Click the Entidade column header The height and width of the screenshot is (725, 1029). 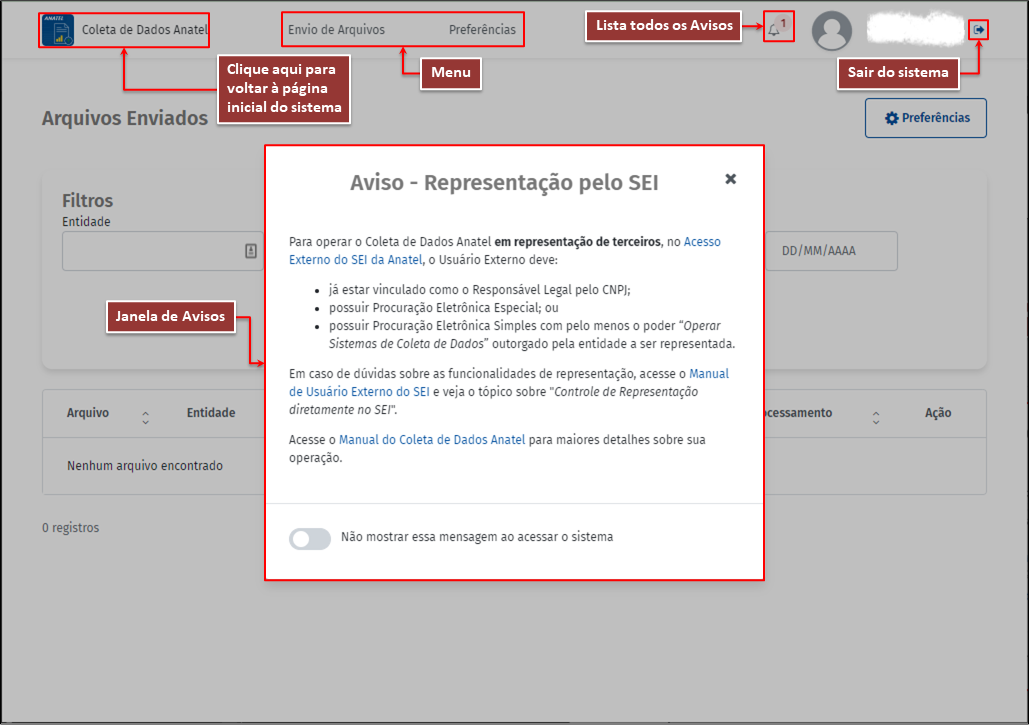[x=210, y=413]
